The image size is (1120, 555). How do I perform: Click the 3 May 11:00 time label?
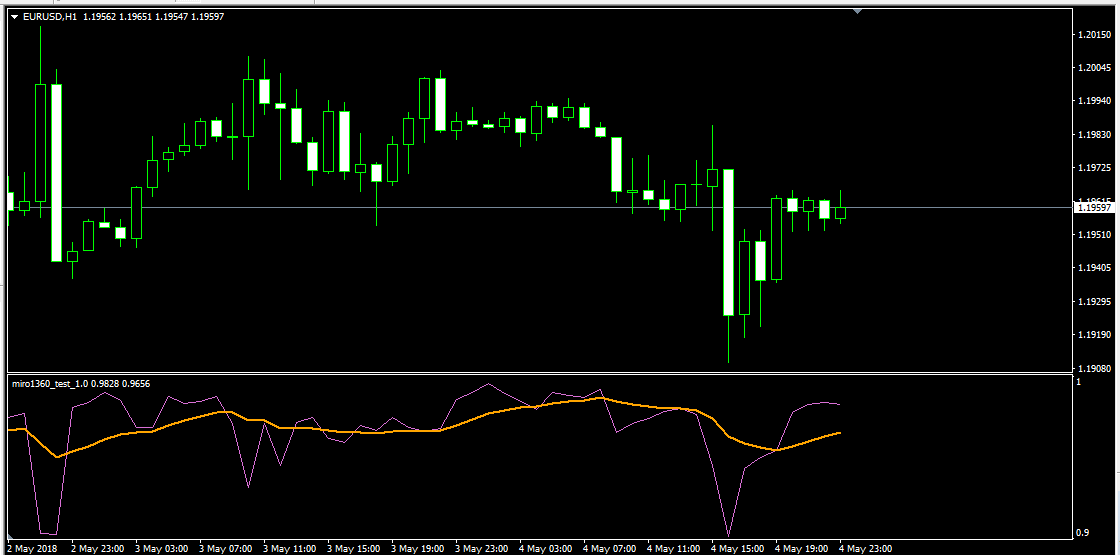click(291, 549)
